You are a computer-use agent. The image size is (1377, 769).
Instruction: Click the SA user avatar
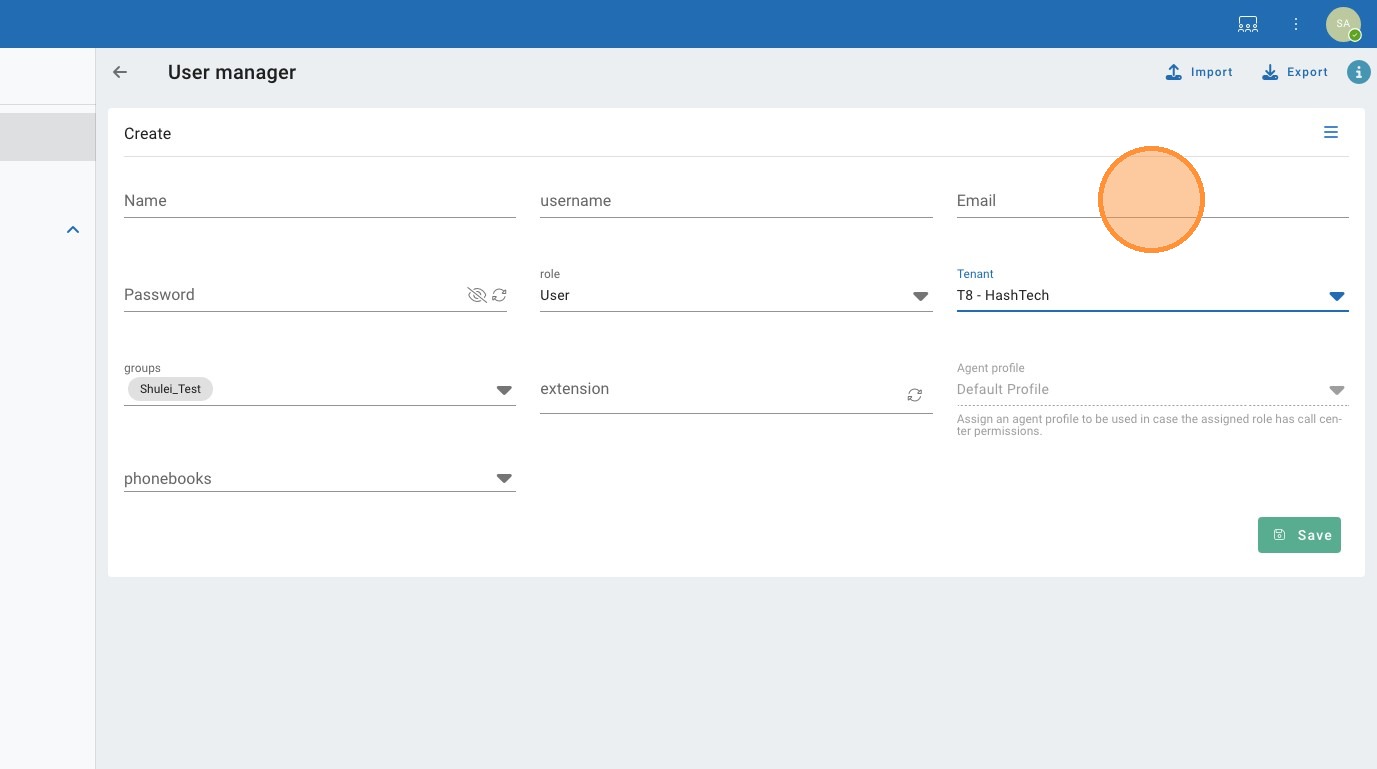1342,24
